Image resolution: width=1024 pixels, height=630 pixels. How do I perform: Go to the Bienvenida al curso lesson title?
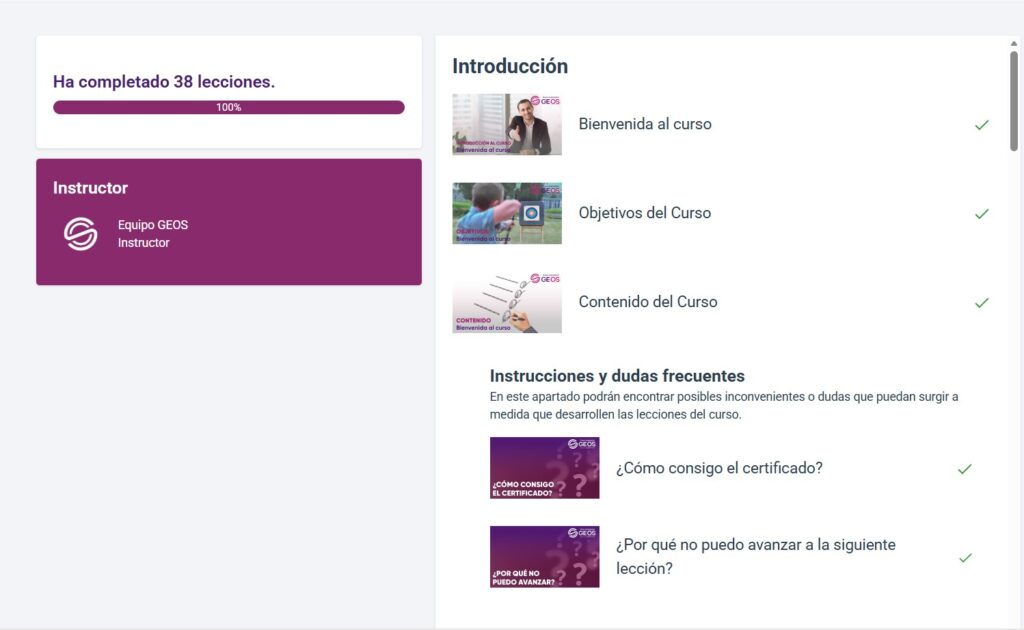coord(645,125)
